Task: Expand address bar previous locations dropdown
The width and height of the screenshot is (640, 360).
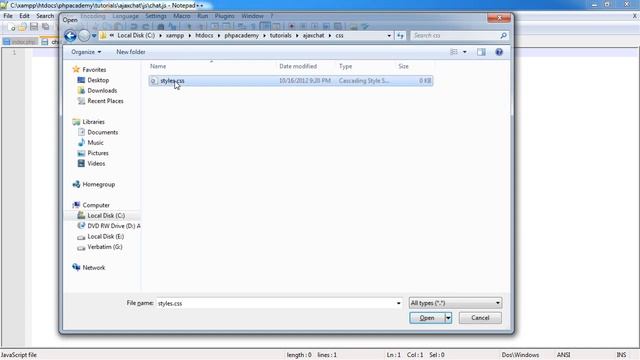Action: point(389,36)
